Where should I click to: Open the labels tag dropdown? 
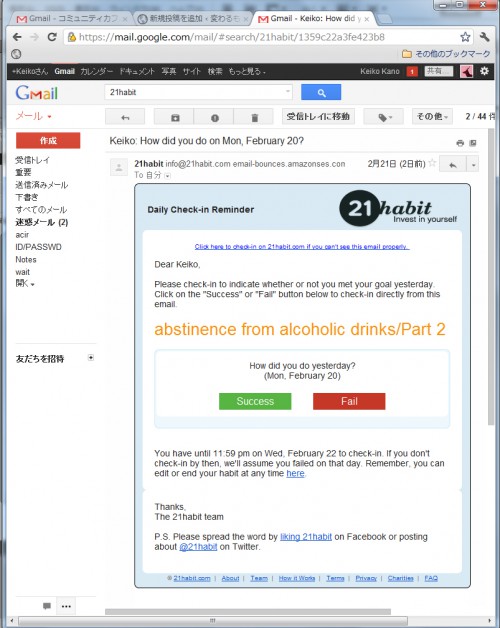[383, 117]
